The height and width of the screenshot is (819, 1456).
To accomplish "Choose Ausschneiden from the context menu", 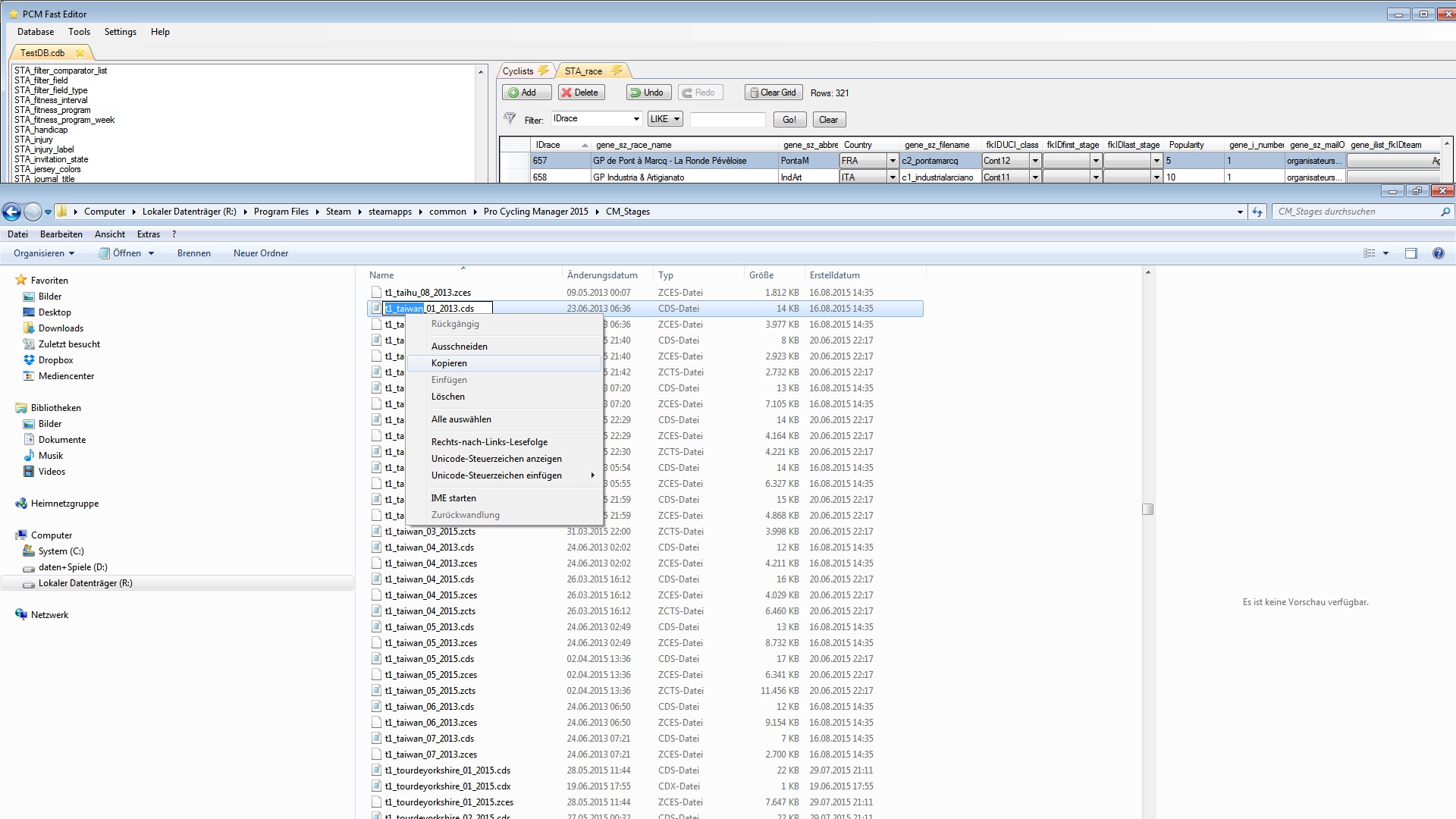I will pos(504,347).
